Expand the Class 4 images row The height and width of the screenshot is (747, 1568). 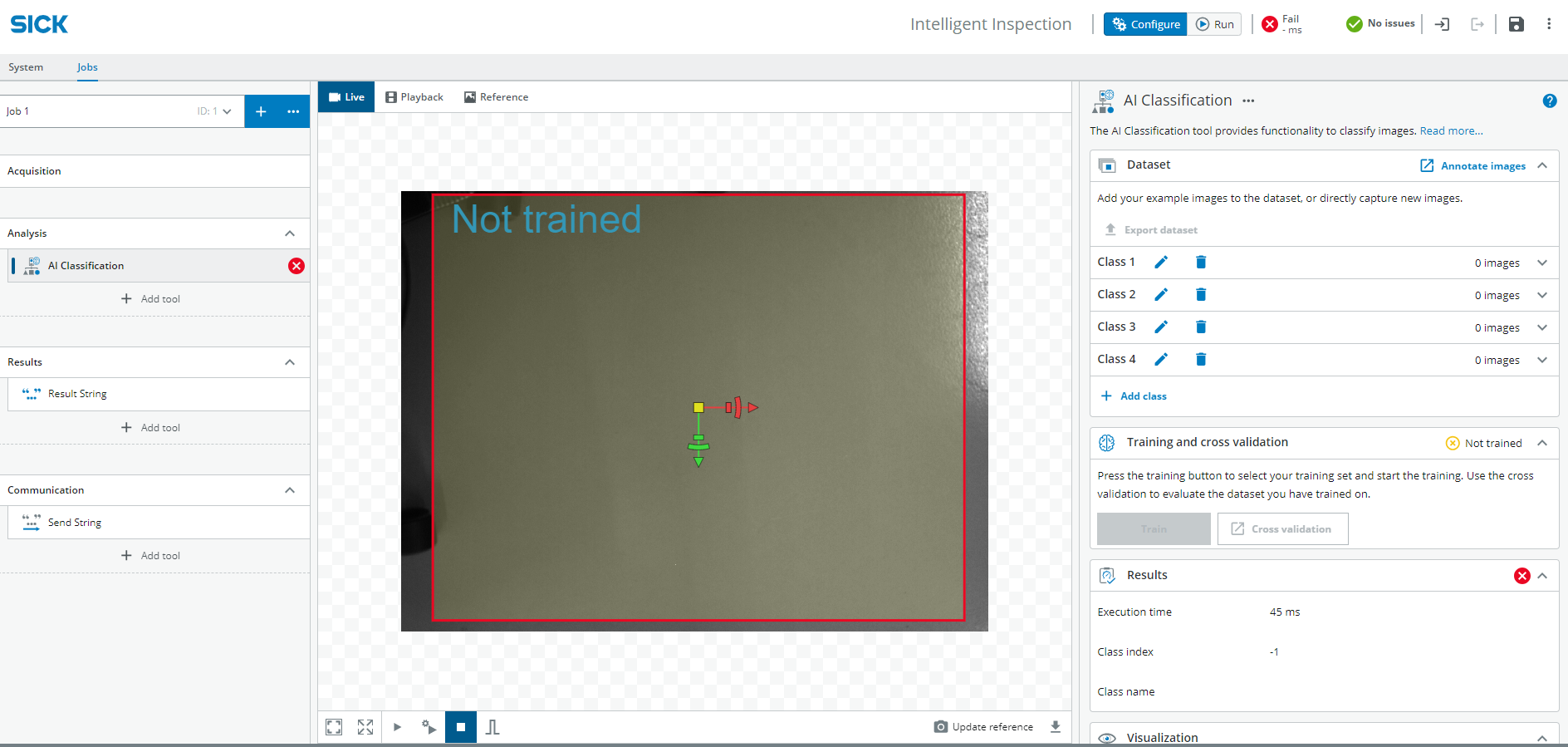pyautogui.click(x=1542, y=360)
